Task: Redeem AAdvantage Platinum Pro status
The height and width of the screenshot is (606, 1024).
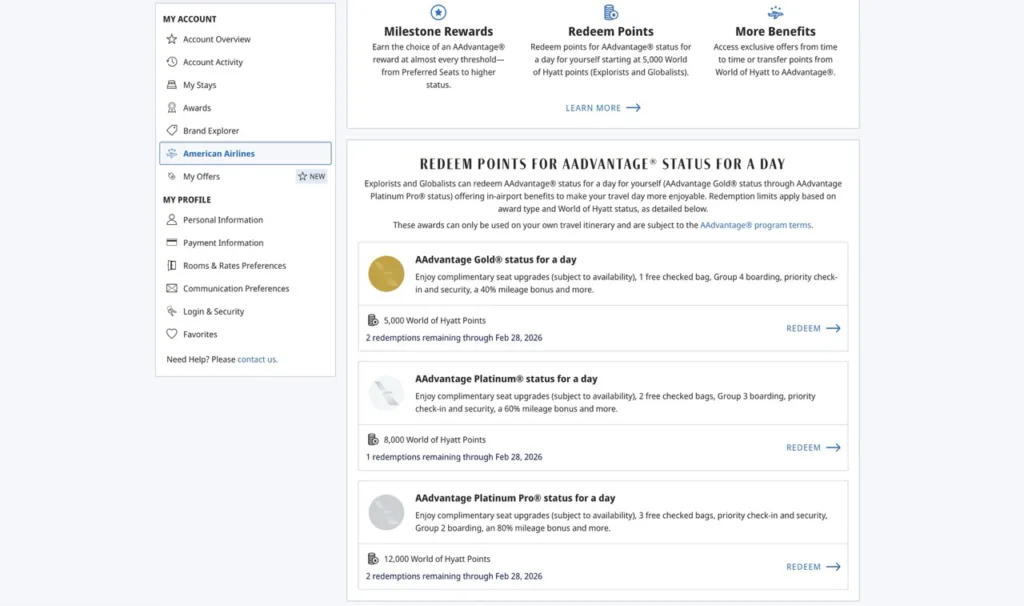Action: pyautogui.click(x=812, y=567)
